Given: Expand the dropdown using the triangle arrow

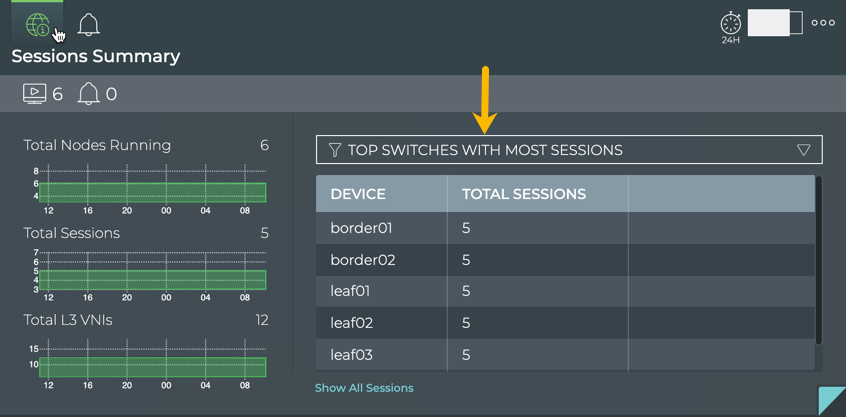Looking at the screenshot, I should pyautogui.click(x=803, y=150).
